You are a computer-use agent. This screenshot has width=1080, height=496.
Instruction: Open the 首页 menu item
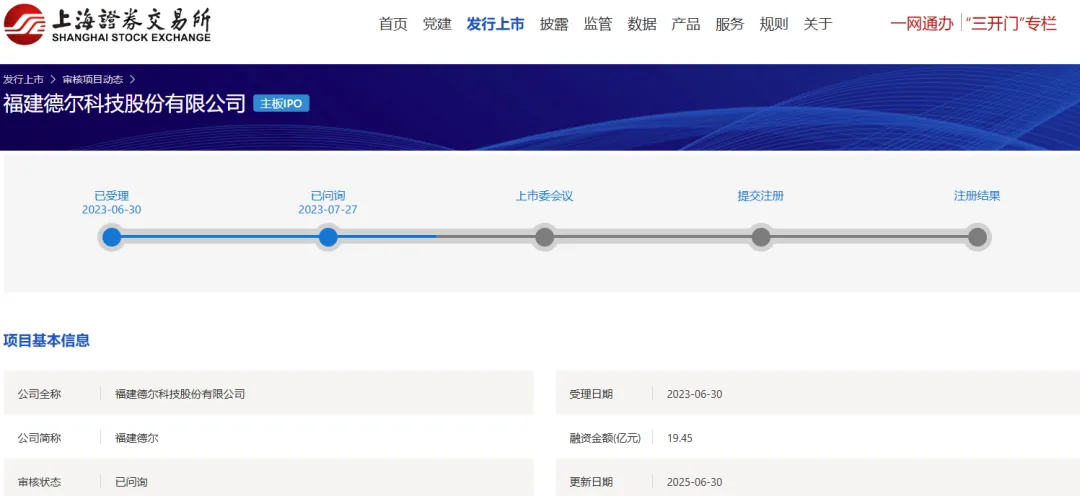(x=393, y=24)
